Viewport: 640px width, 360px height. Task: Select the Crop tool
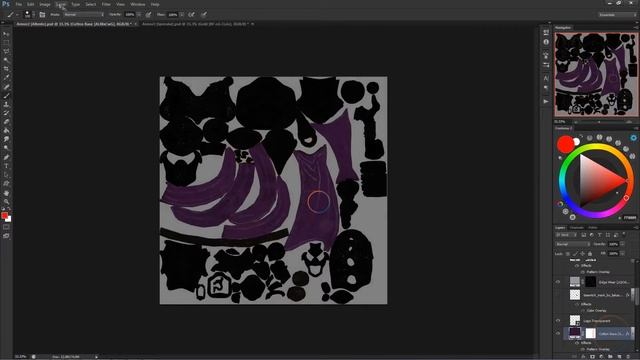coord(6,69)
